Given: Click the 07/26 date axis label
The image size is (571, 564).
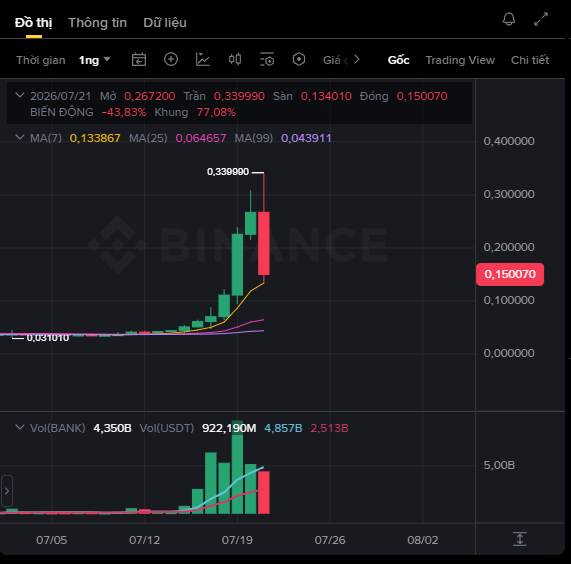Looking at the screenshot, I should (x=330, y=540).
